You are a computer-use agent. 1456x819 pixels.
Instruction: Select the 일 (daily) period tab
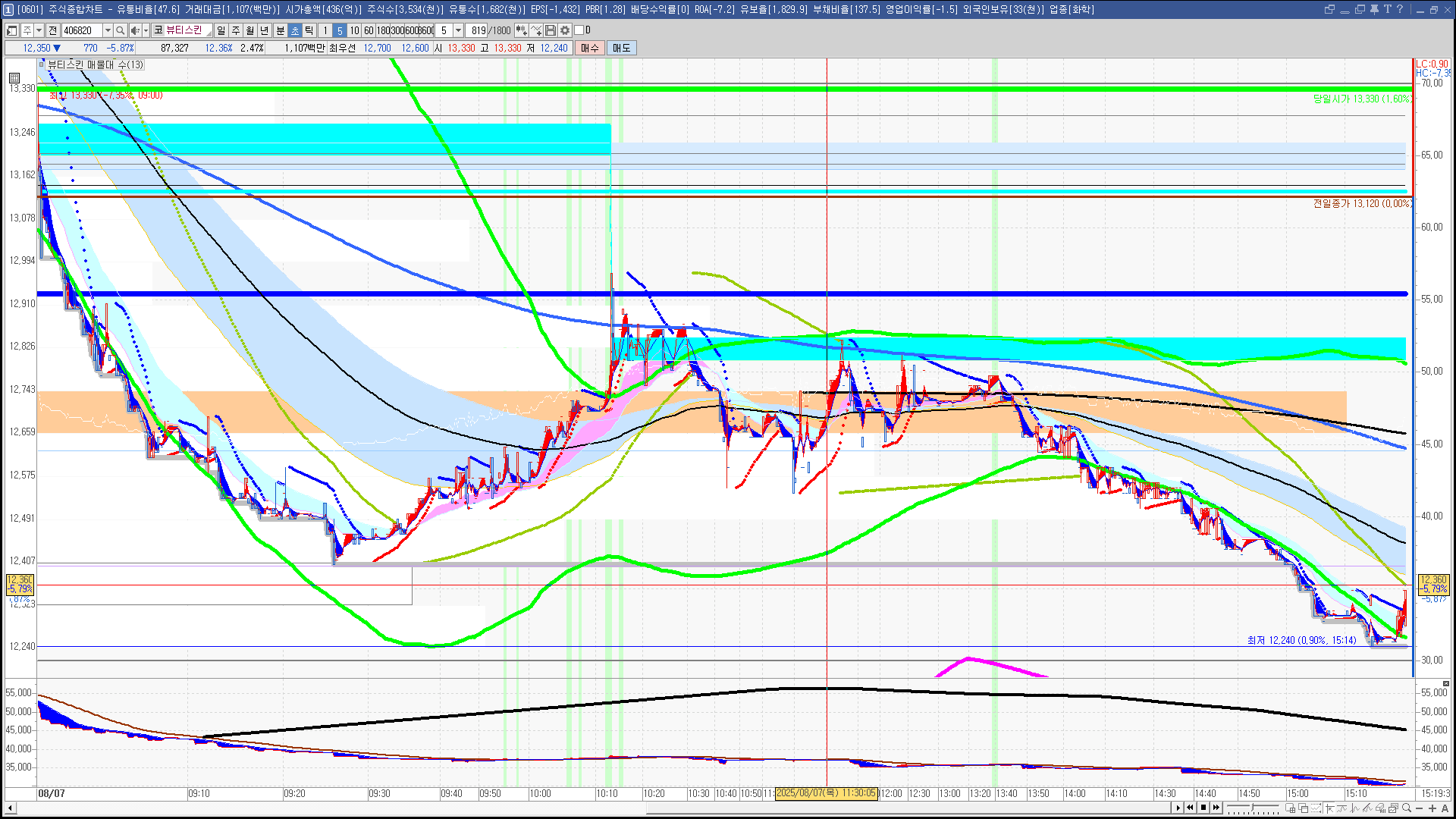pos(221,30)
